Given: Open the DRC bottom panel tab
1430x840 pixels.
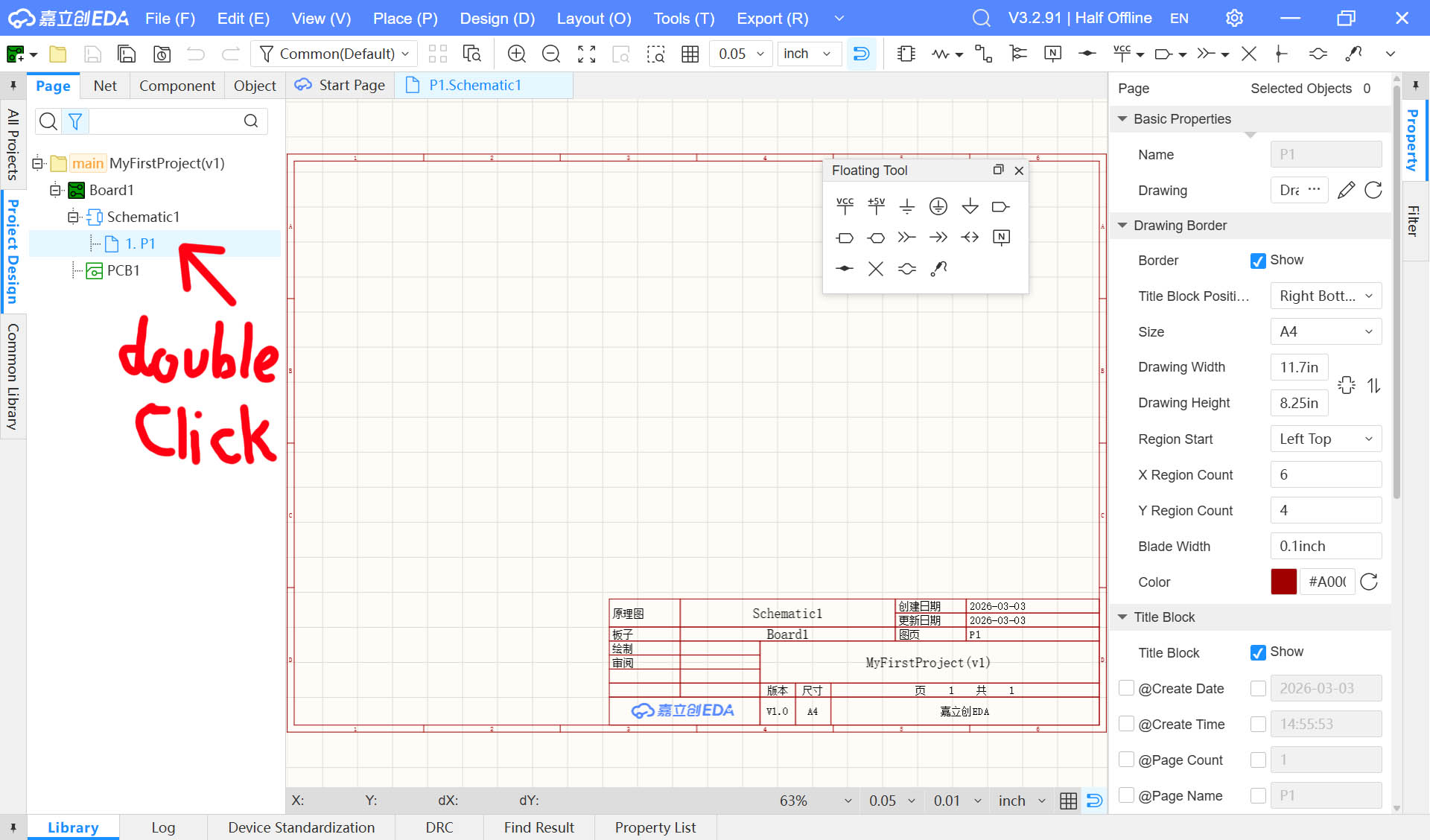Looking at the screenshot, I should click(439, 827).
